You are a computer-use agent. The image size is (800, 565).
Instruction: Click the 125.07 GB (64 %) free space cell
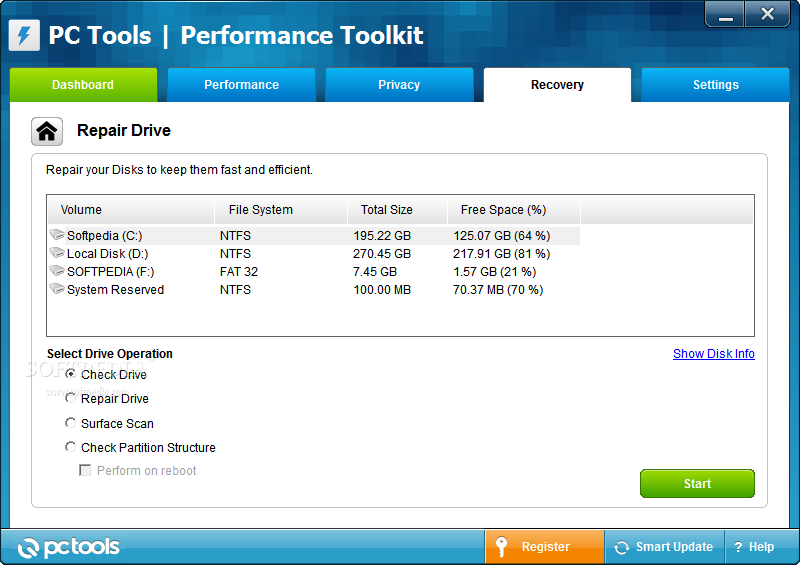point(502,235)
